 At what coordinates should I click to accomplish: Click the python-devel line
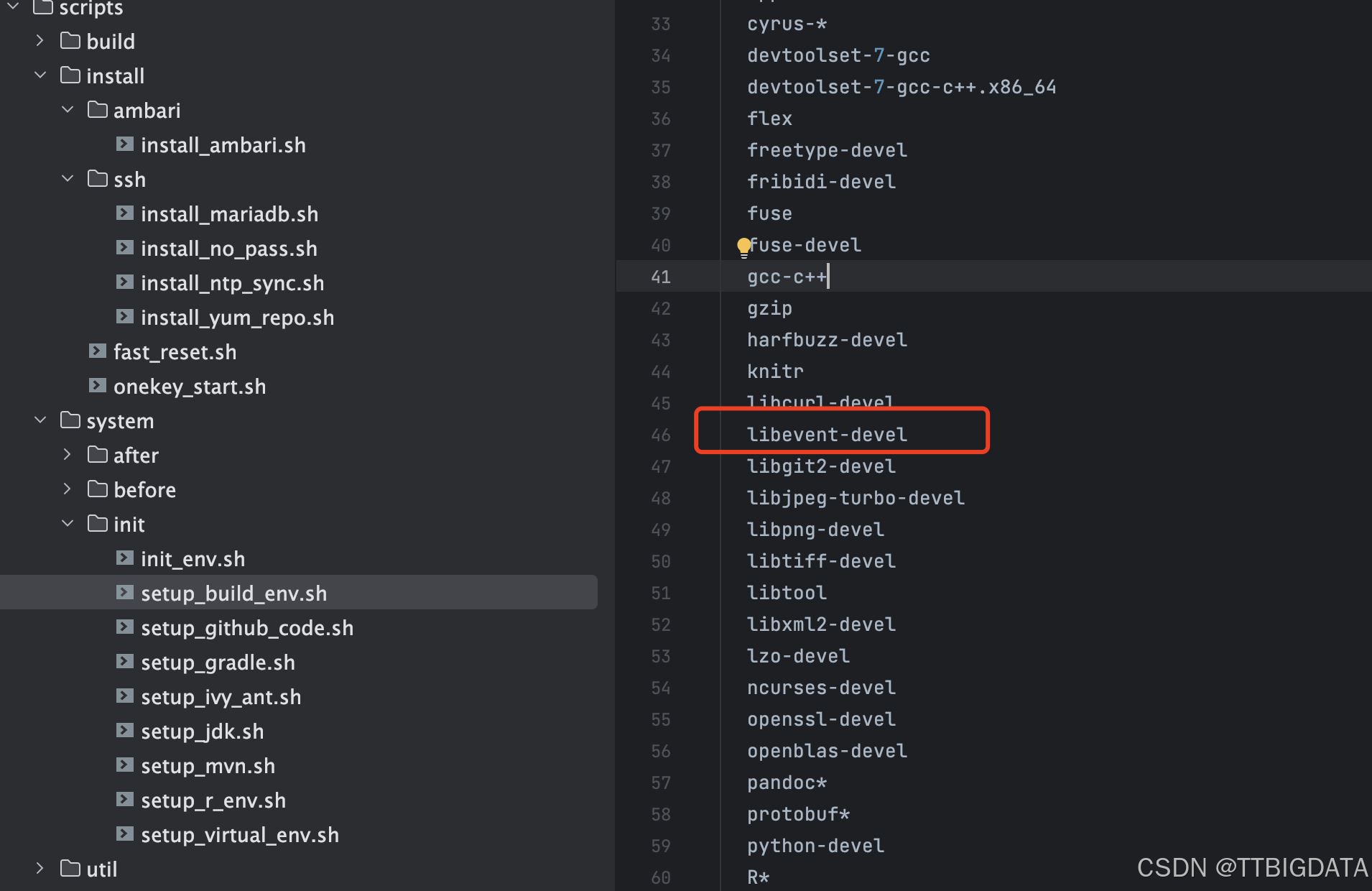point(816,846)
